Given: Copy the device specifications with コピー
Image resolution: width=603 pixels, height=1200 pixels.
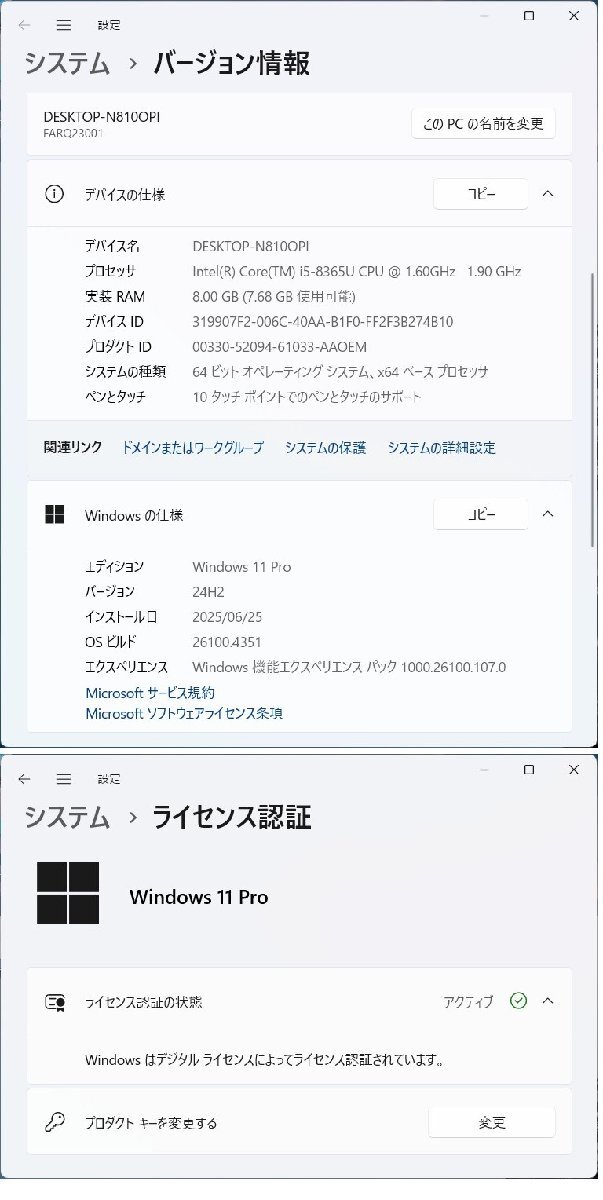Looking at the screenshot, I should 481,194.
